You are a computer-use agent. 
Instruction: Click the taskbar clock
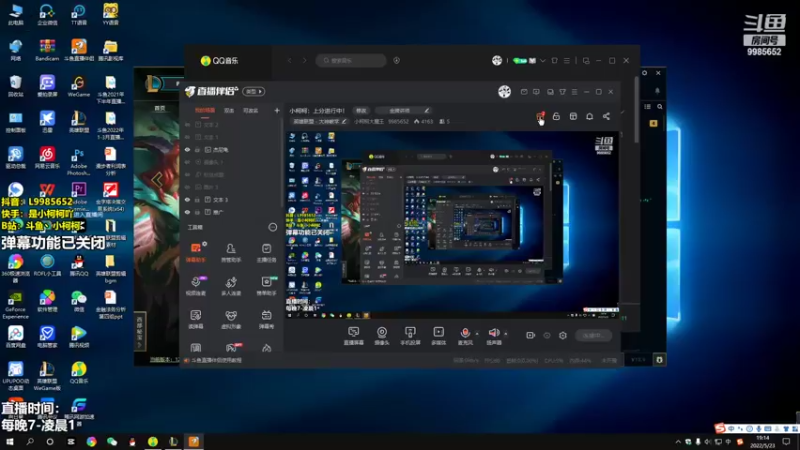point(762,442)
